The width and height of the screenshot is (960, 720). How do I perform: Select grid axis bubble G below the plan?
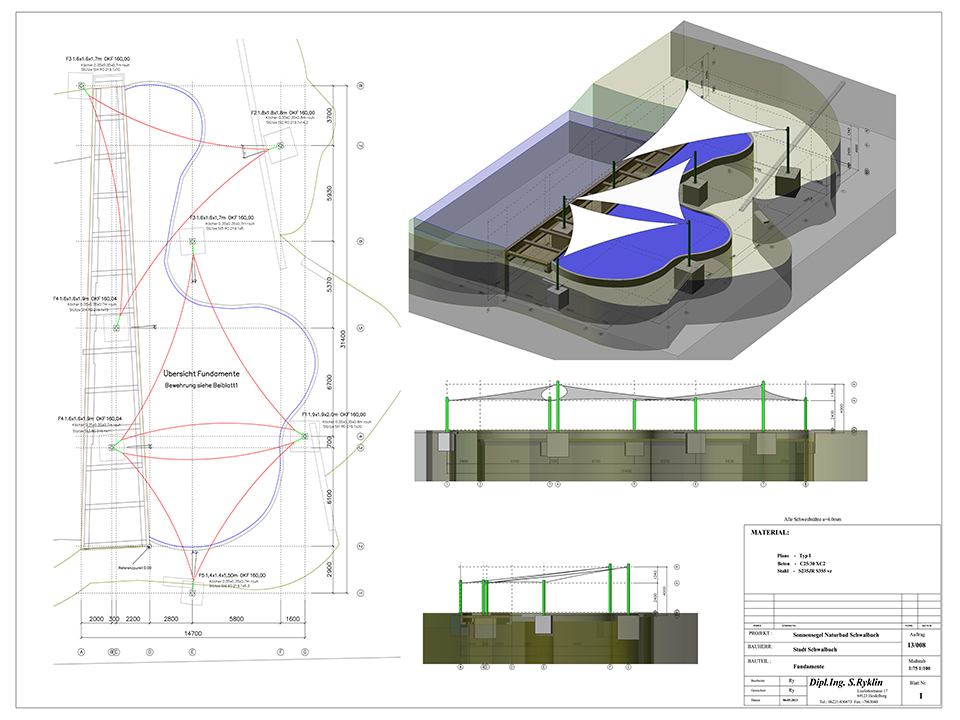pyautogui.click(x=303, y=652)
